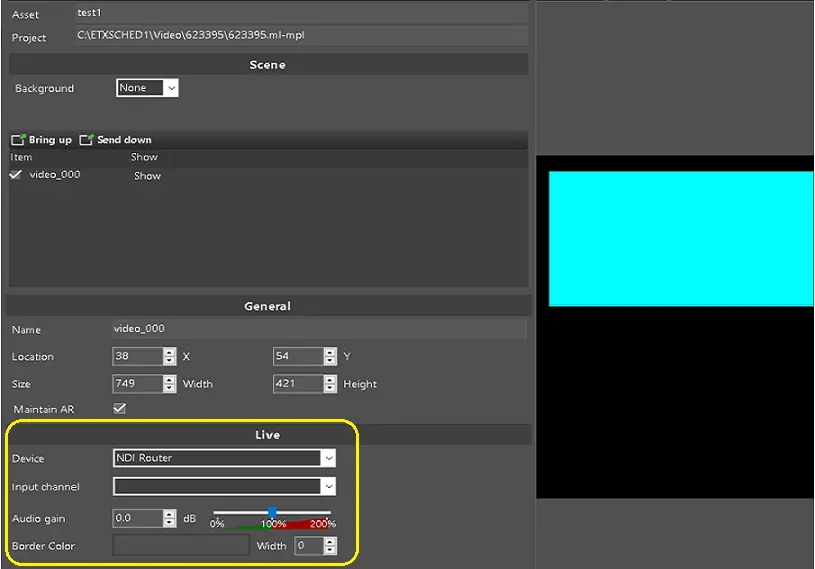Click the Bring up icon button
Viewport: 815px width, 569px height.
click(x=18, y=140)
